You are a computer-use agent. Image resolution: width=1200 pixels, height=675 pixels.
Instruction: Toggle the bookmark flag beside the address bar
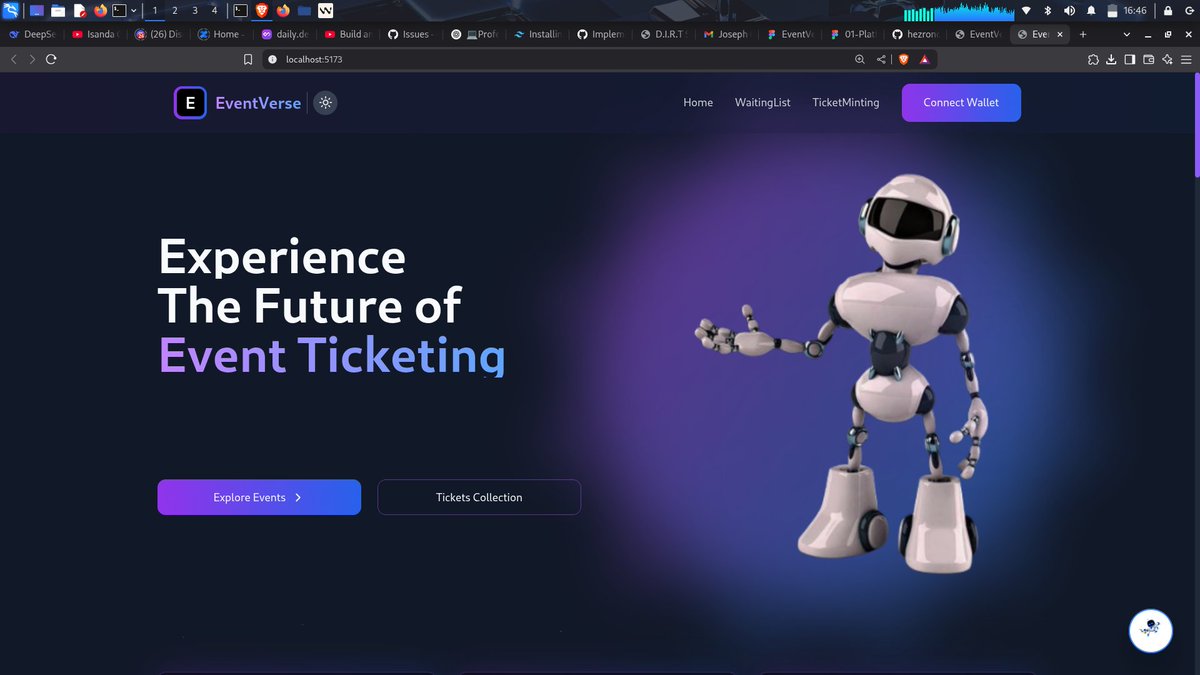[x=246, y=59]
